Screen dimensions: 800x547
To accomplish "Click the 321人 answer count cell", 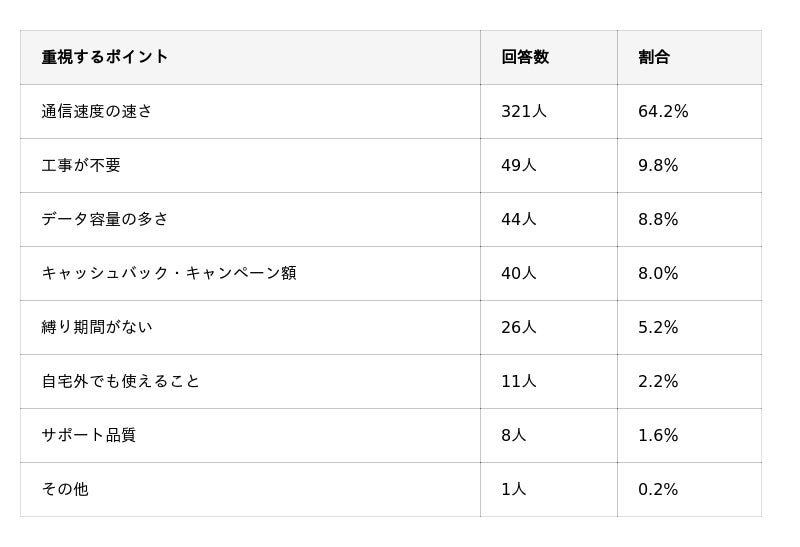I will click(x=524, y=111).
